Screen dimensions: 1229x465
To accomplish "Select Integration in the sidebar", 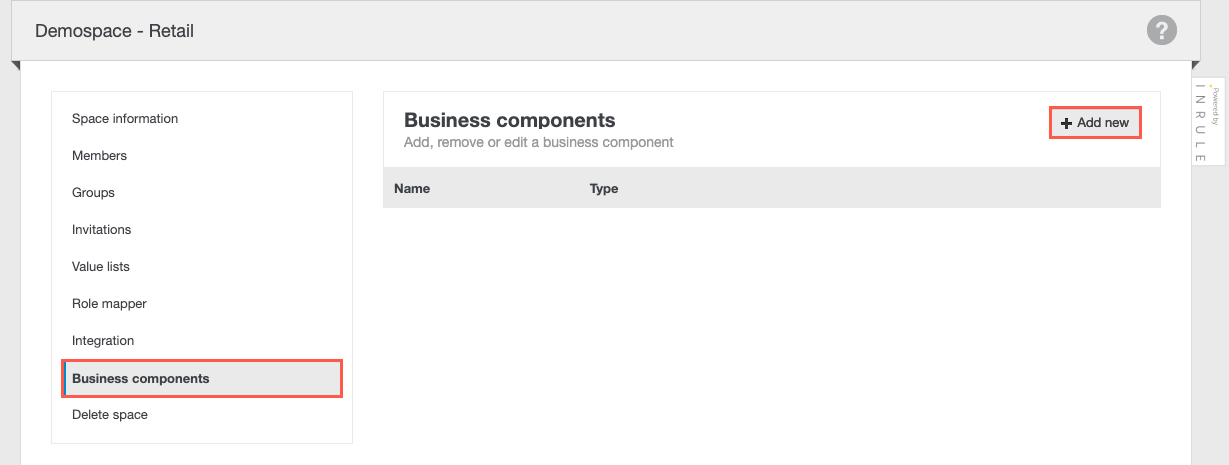I will (102, 341).
